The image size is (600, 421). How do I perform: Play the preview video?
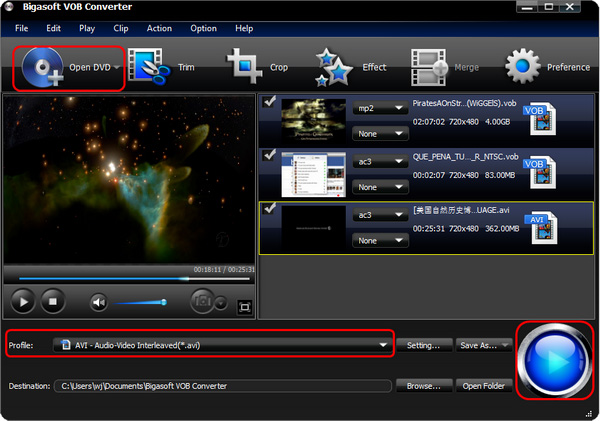click(x=23, y=302)
